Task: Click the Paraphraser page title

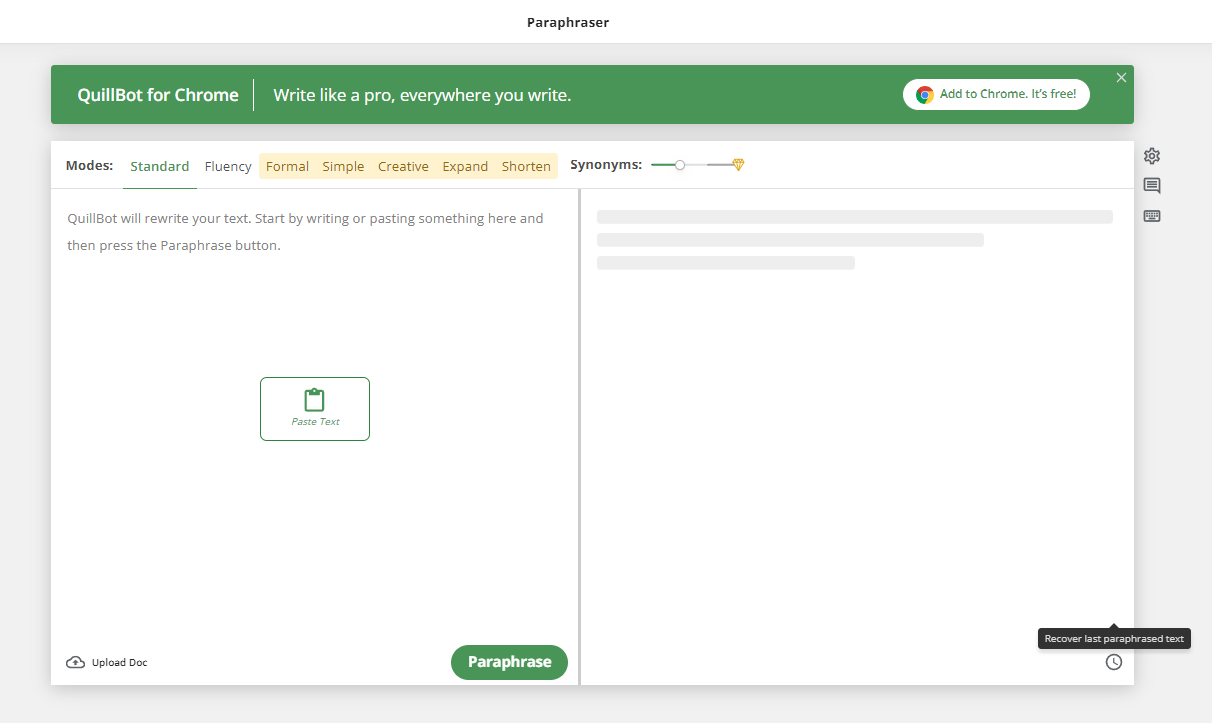Action: [568, 22]
